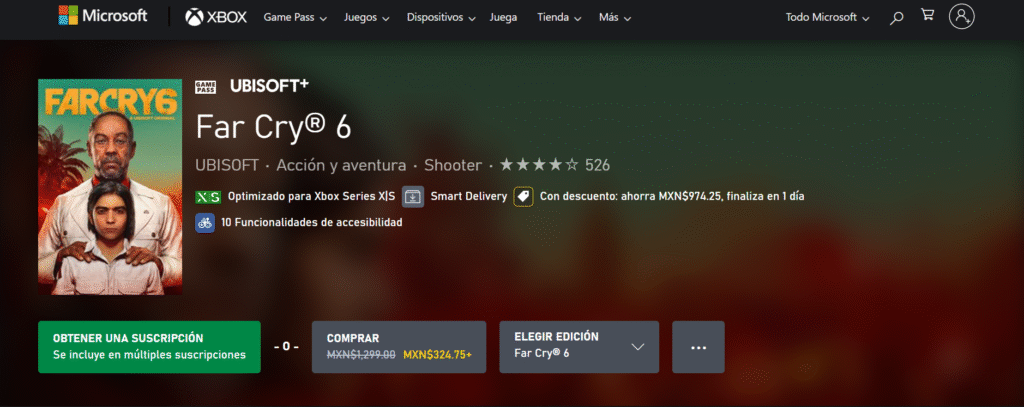Open the search magnifier icon

click(897, 18)
